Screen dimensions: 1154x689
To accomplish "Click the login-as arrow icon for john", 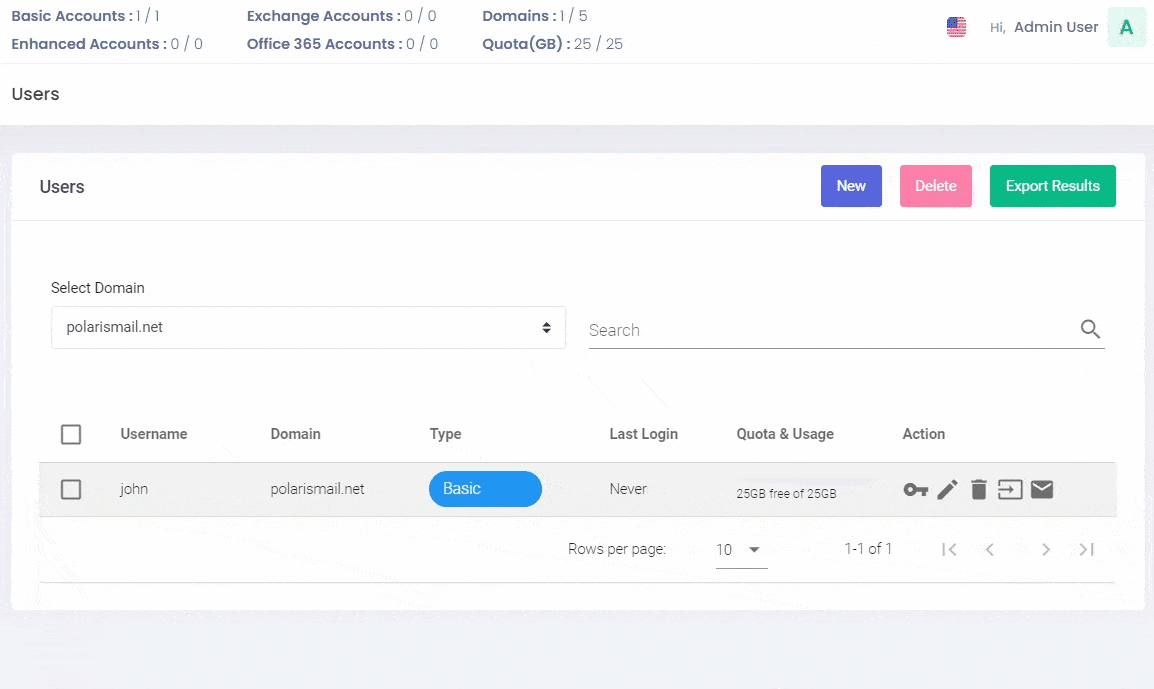I will click(1010, 489).
